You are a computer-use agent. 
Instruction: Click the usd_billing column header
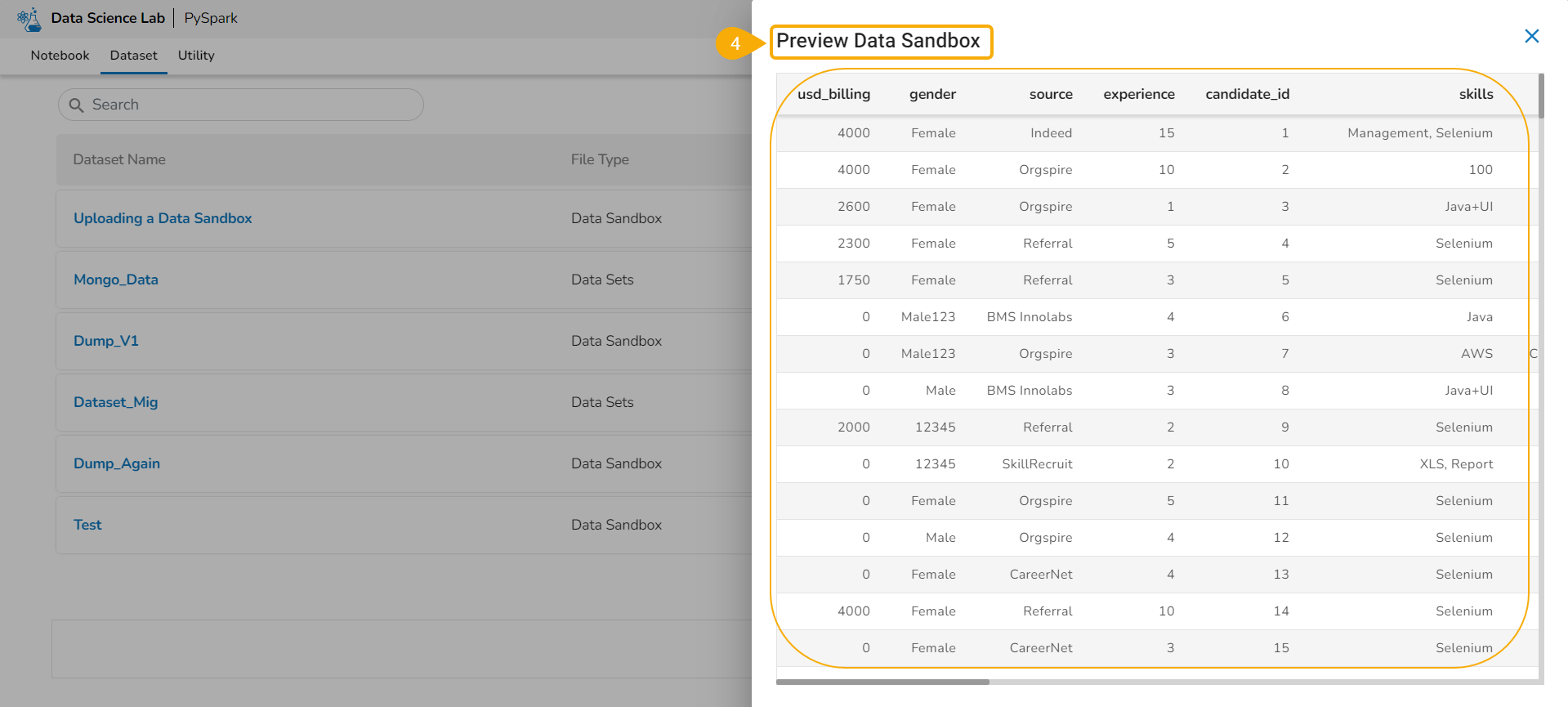coord(833,94)
